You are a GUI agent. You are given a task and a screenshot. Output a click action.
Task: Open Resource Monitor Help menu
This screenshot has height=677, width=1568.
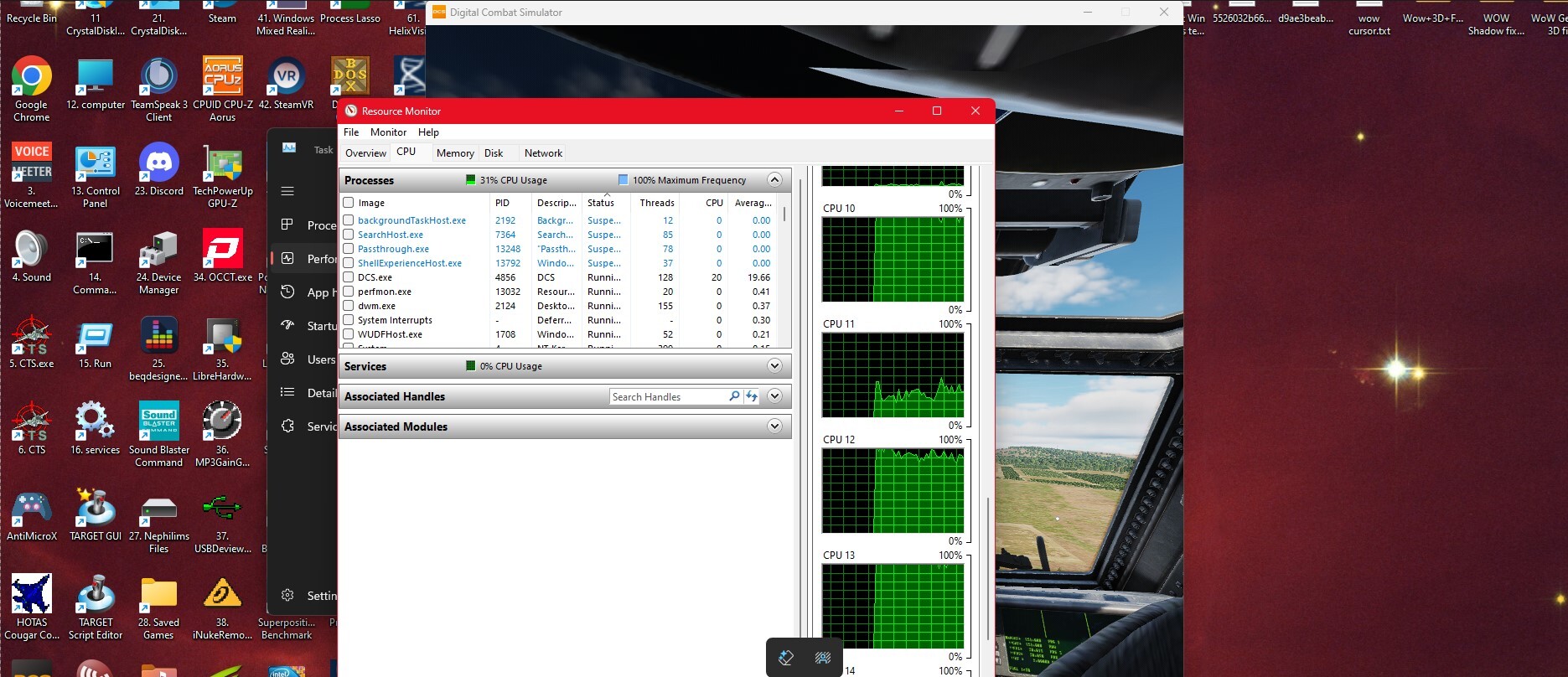428,132
